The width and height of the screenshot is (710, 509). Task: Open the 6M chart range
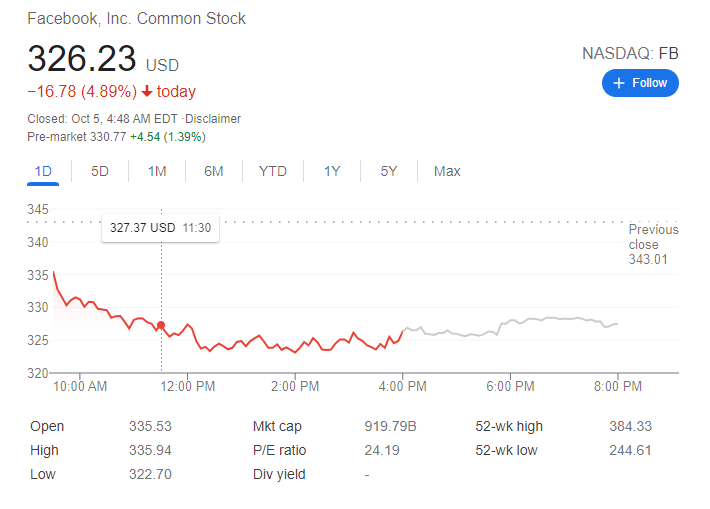pyautogui.click(x=214, y=171)
